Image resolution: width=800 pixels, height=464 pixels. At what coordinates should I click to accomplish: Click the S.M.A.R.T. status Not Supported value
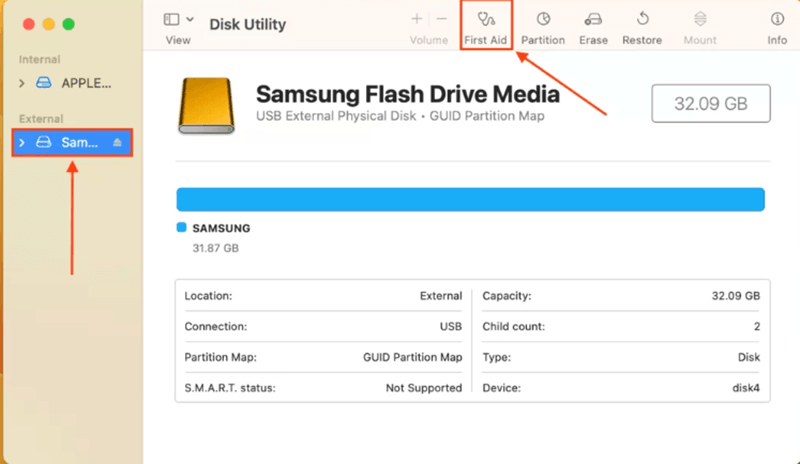pyautogui.click(x=423, y=388)
